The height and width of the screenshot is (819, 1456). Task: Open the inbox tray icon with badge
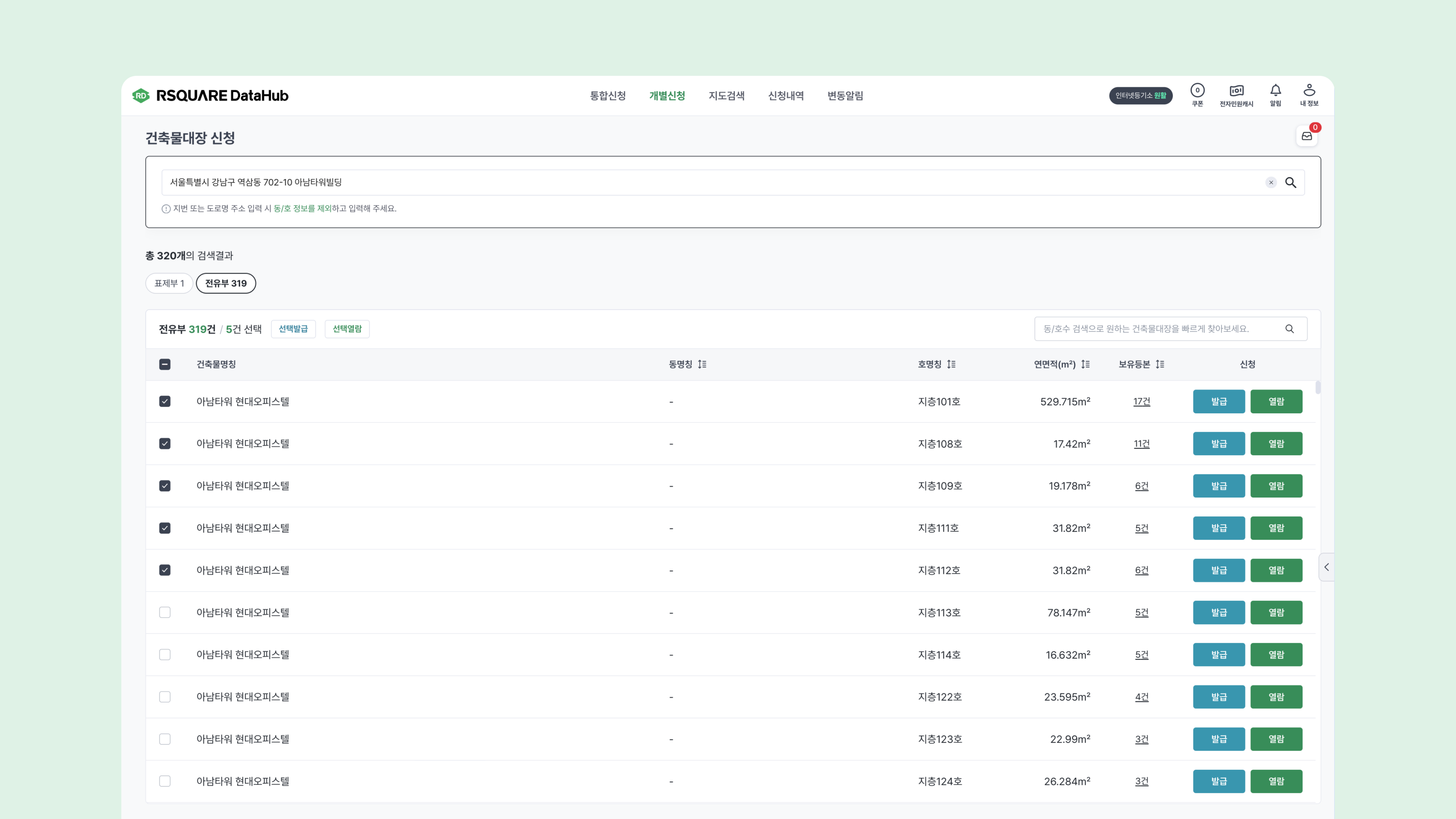1307,136
